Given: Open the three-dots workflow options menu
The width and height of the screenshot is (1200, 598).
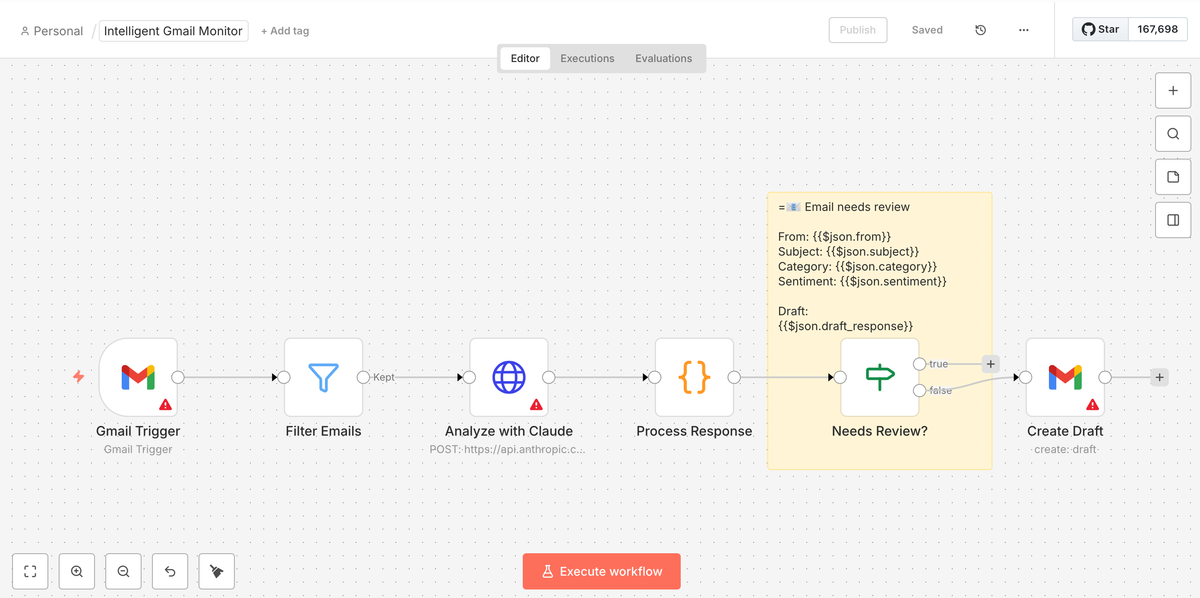Looking at the screenshot, I should click(x=1023, y=30).
